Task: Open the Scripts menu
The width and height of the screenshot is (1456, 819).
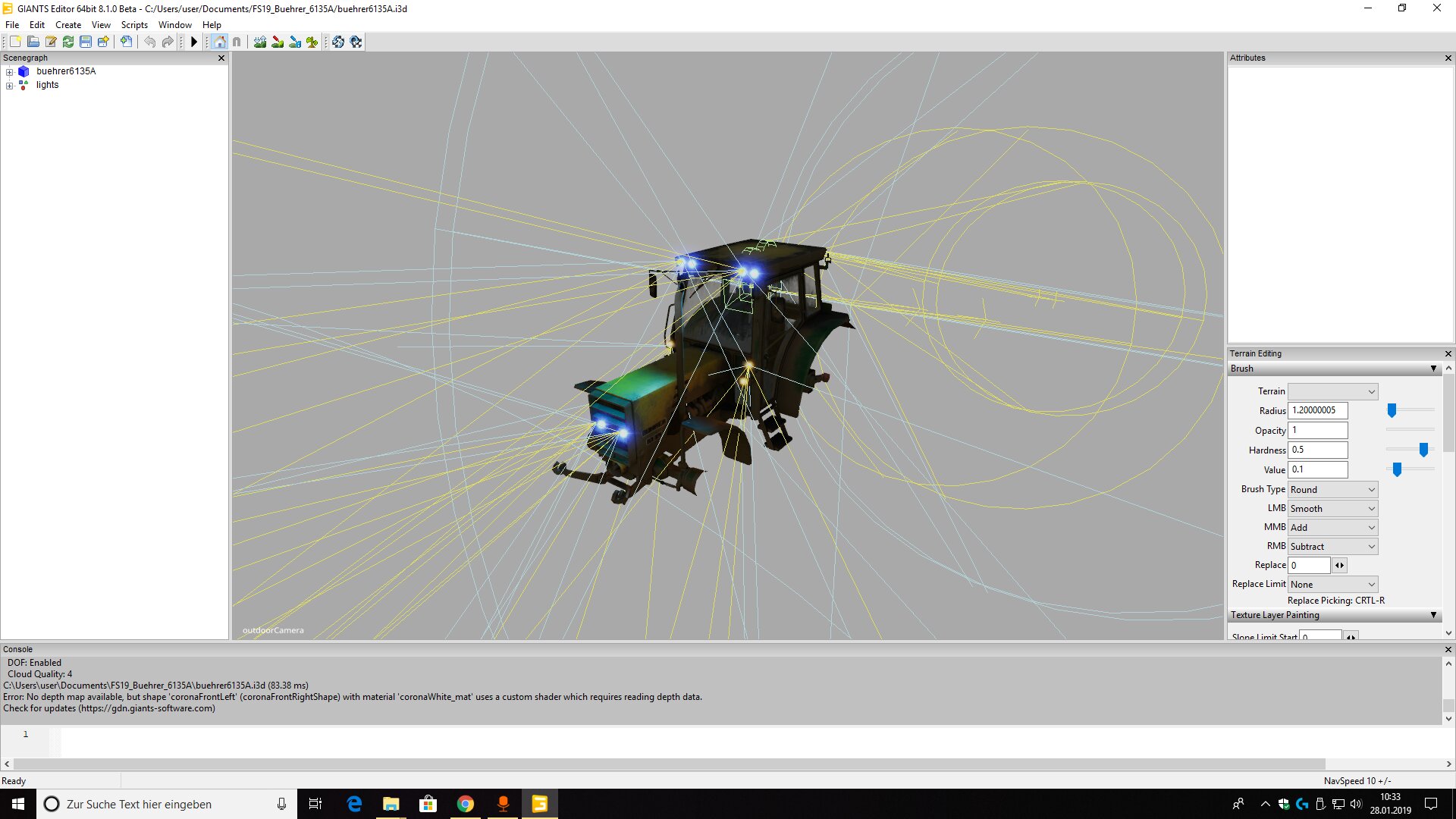Action: pyautogui.click(x=133, y=25)
